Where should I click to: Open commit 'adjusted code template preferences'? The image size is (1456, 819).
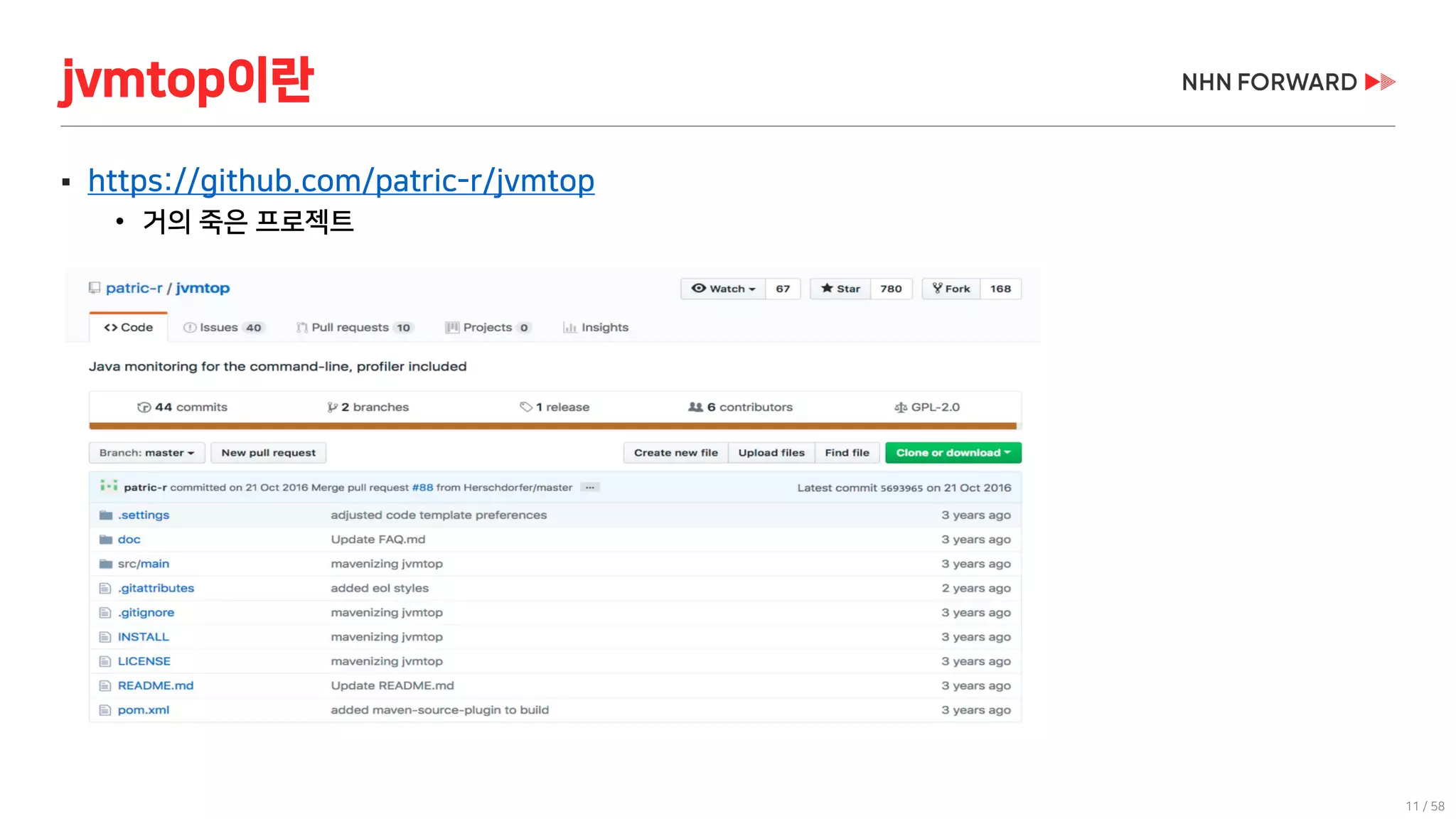tap(439, 515)
